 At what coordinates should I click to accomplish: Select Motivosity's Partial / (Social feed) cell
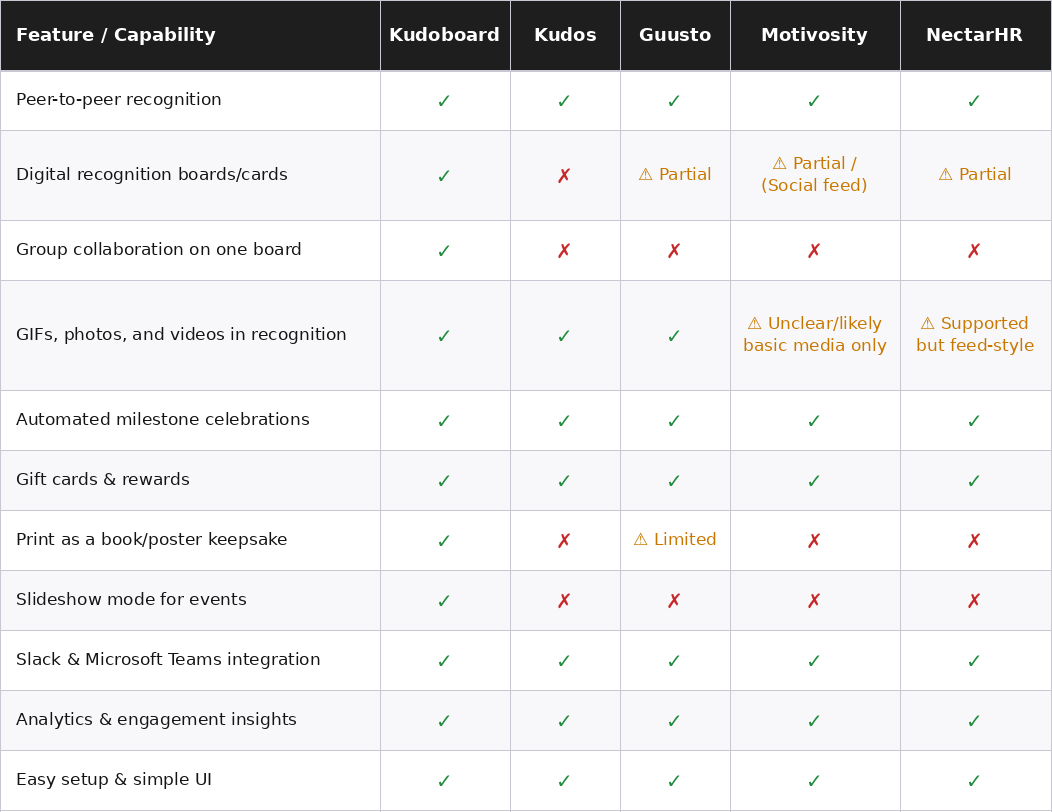814,175
